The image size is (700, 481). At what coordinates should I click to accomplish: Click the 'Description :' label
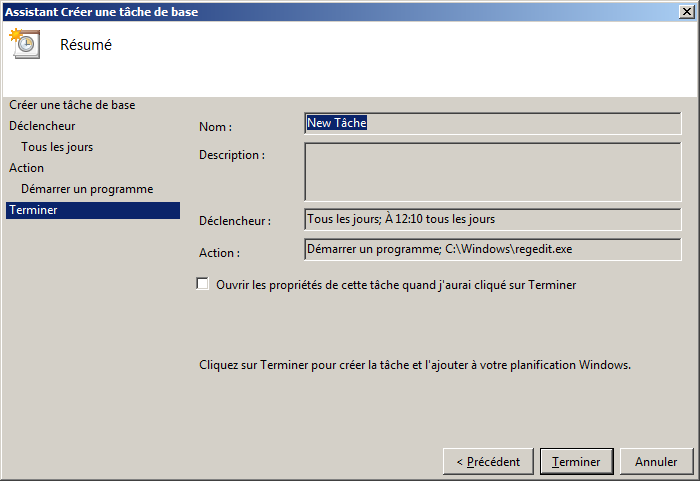[x=232, y=155]
